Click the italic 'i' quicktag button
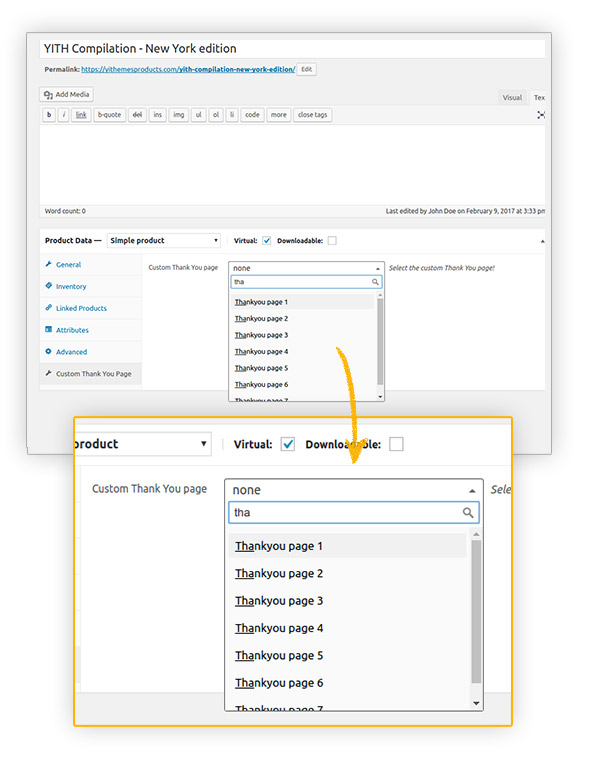 click(x=63, y=115)
